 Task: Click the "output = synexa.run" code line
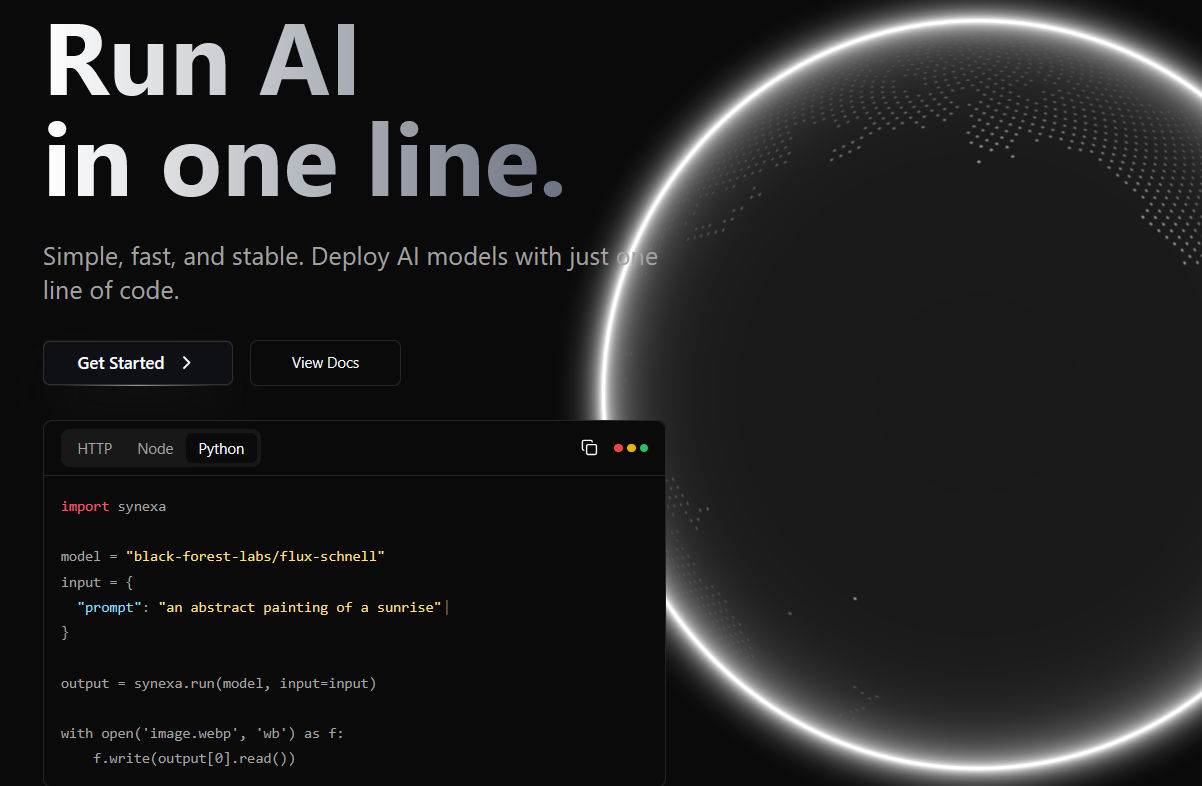click(218, 684)
